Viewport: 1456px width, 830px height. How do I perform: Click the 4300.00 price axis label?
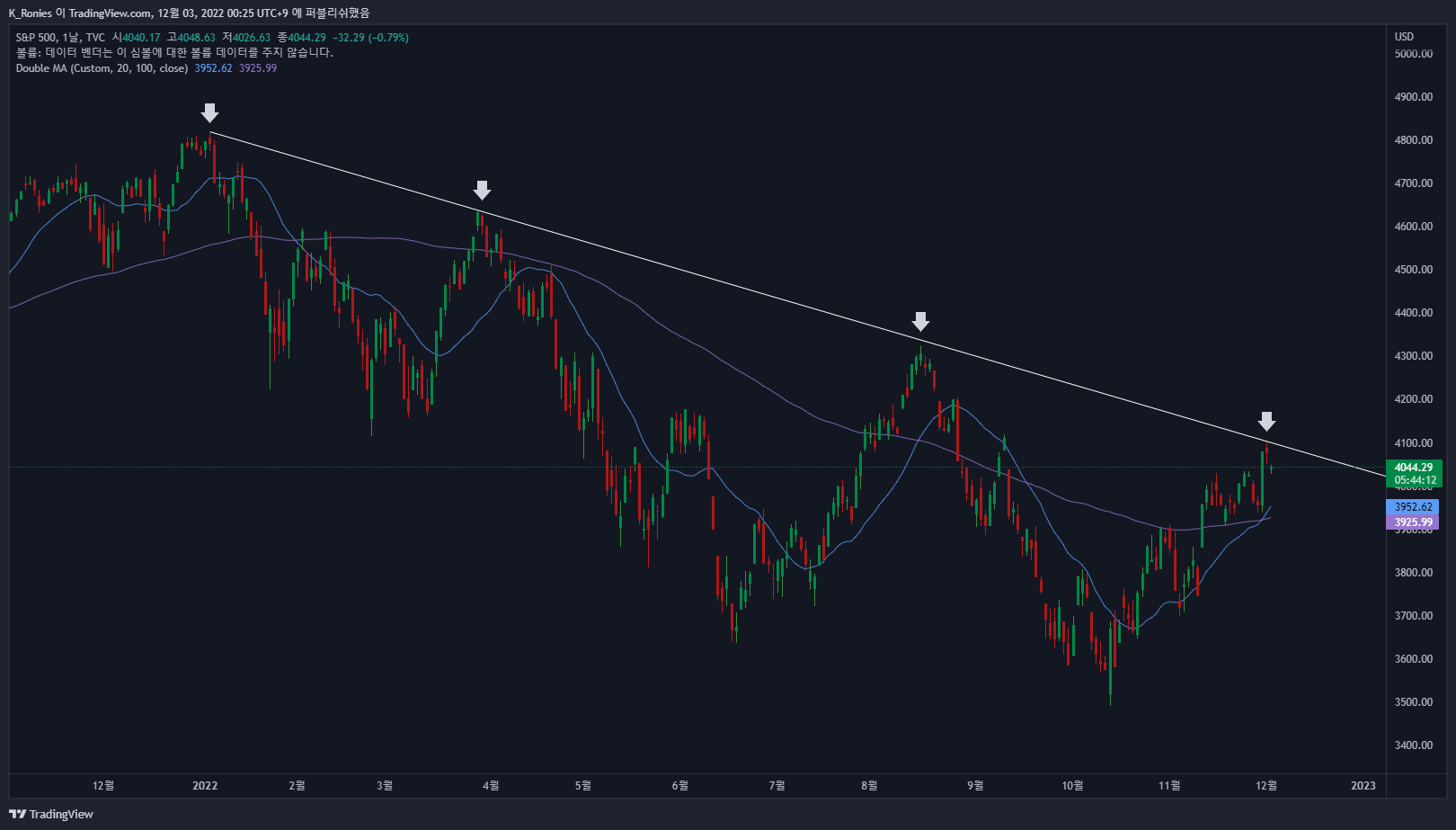pyautogui.click(x=1414, y=356)
